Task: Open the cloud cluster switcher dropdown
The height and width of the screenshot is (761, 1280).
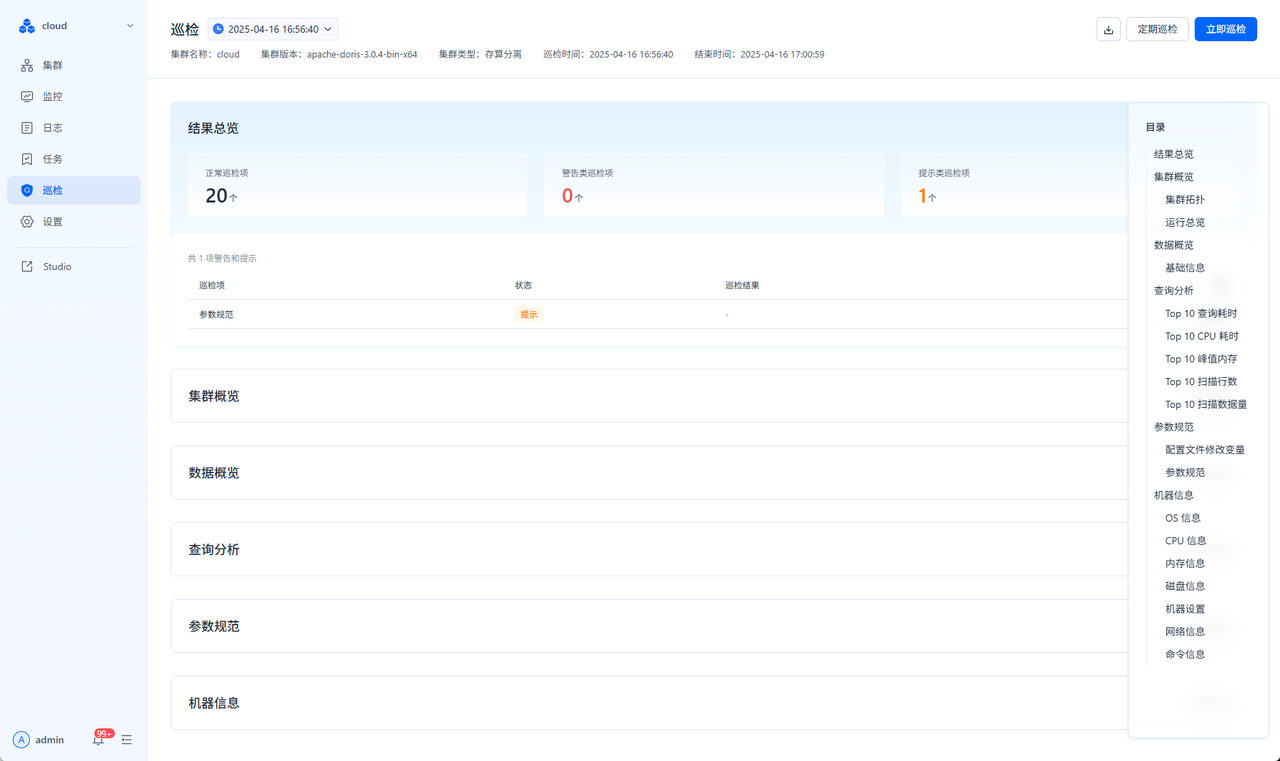Action: [x=129, y=26]
